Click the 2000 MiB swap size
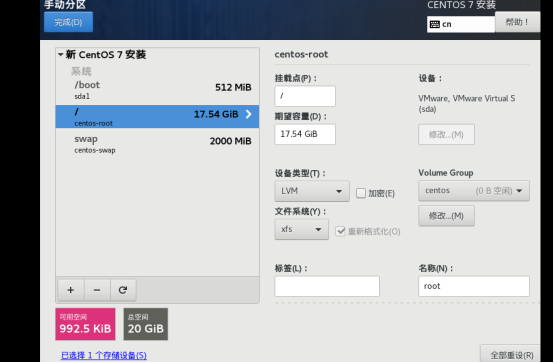554x363 pixels. 230,141
